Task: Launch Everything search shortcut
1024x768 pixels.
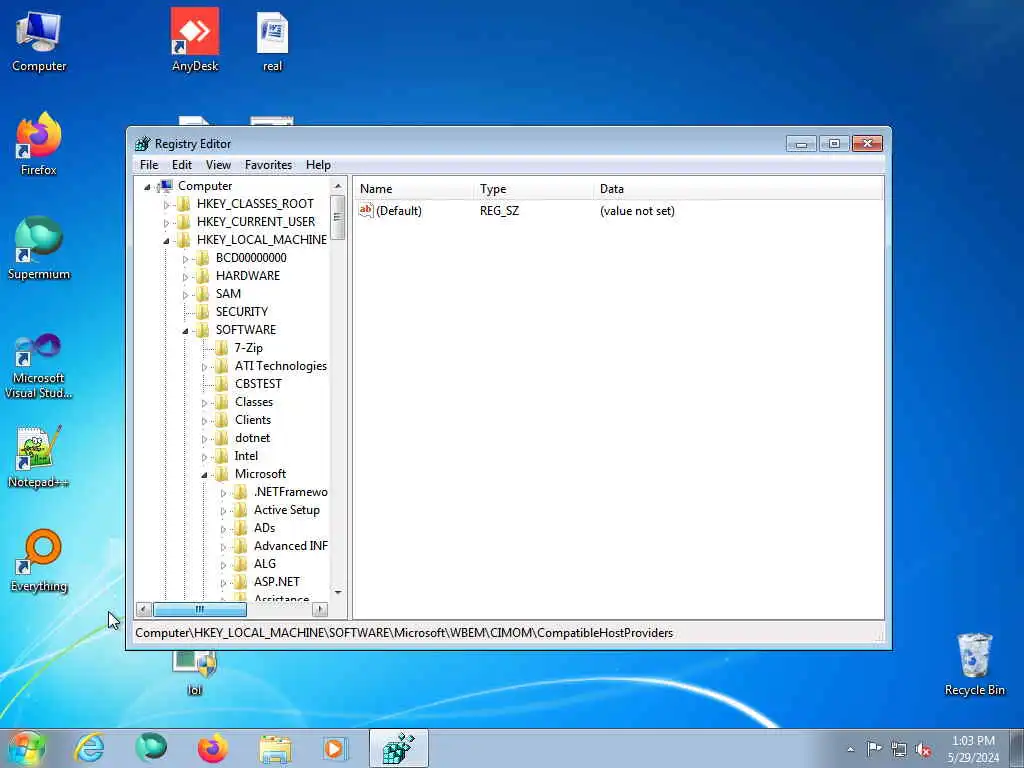Action: coord(39,560)
